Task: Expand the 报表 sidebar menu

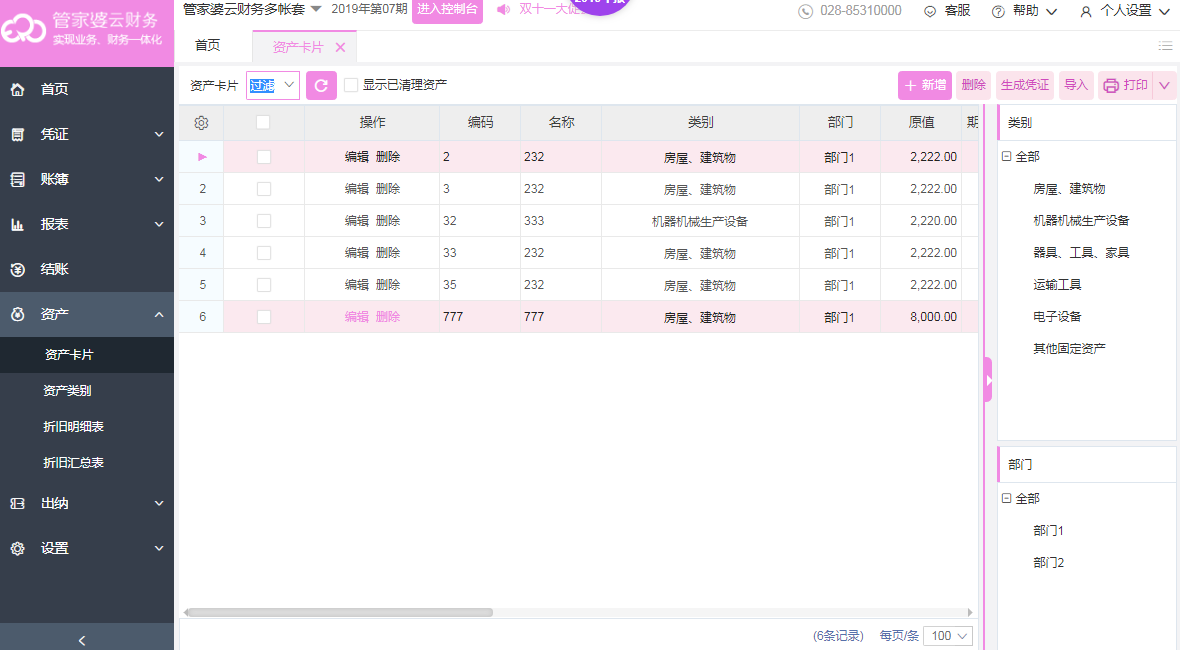Action: tap(159, 224)
